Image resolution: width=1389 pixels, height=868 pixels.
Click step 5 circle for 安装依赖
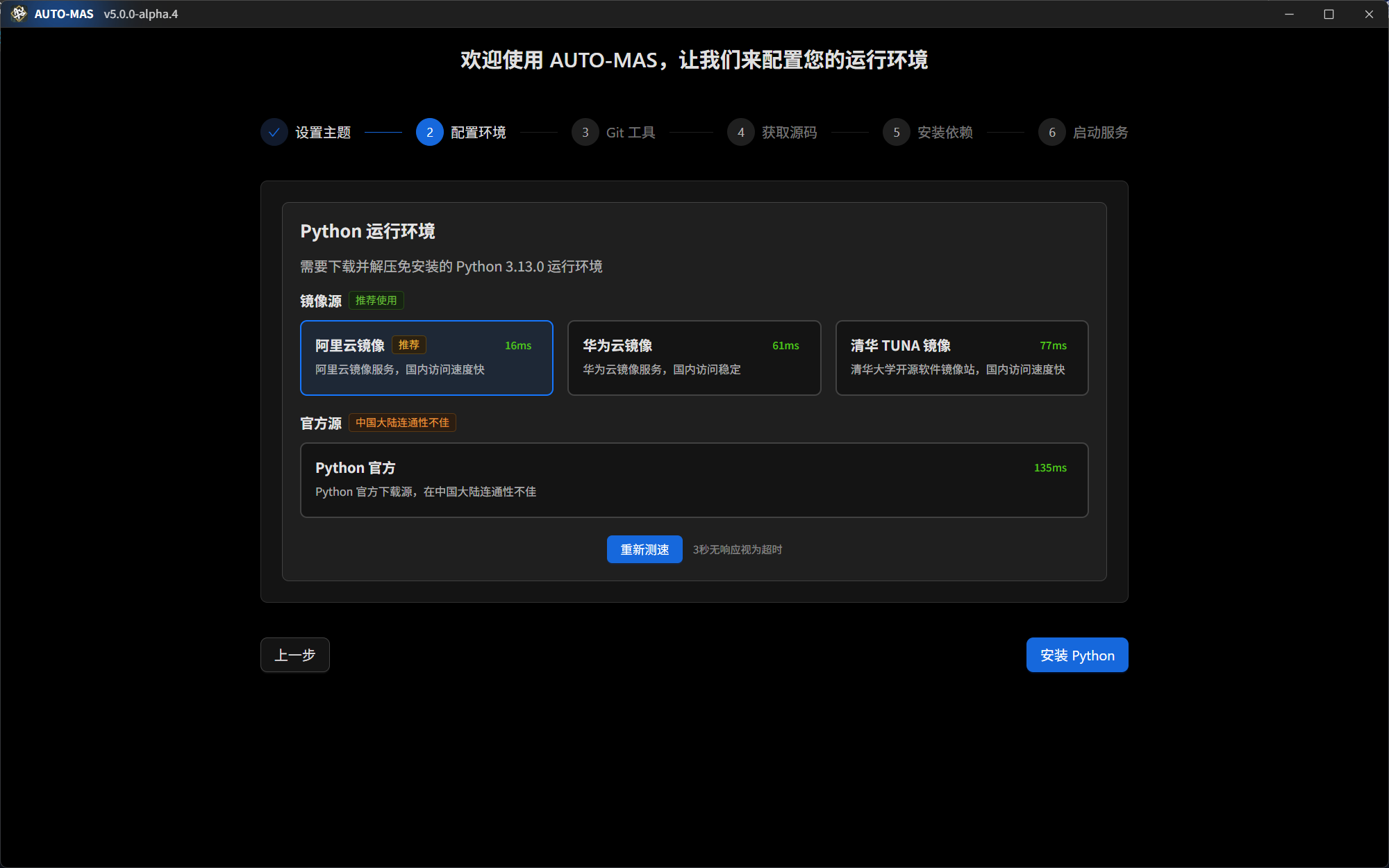896,133
